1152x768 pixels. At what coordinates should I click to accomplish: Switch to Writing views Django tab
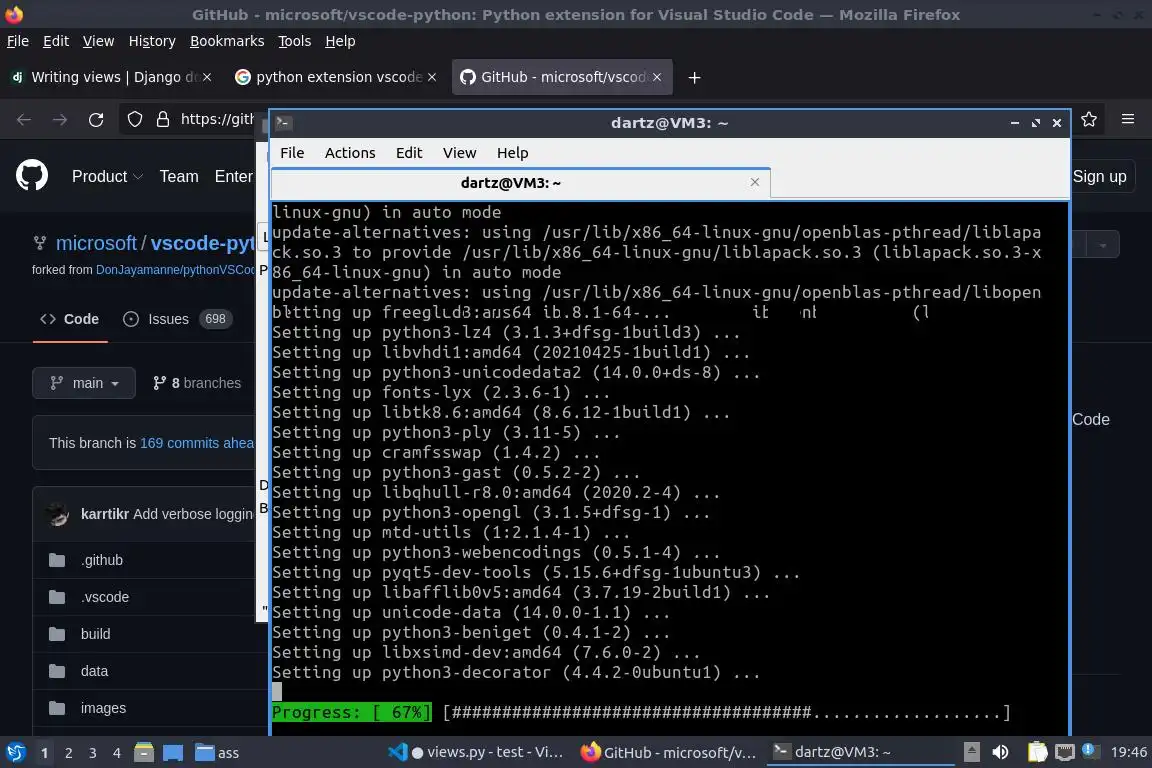[110, 77]
